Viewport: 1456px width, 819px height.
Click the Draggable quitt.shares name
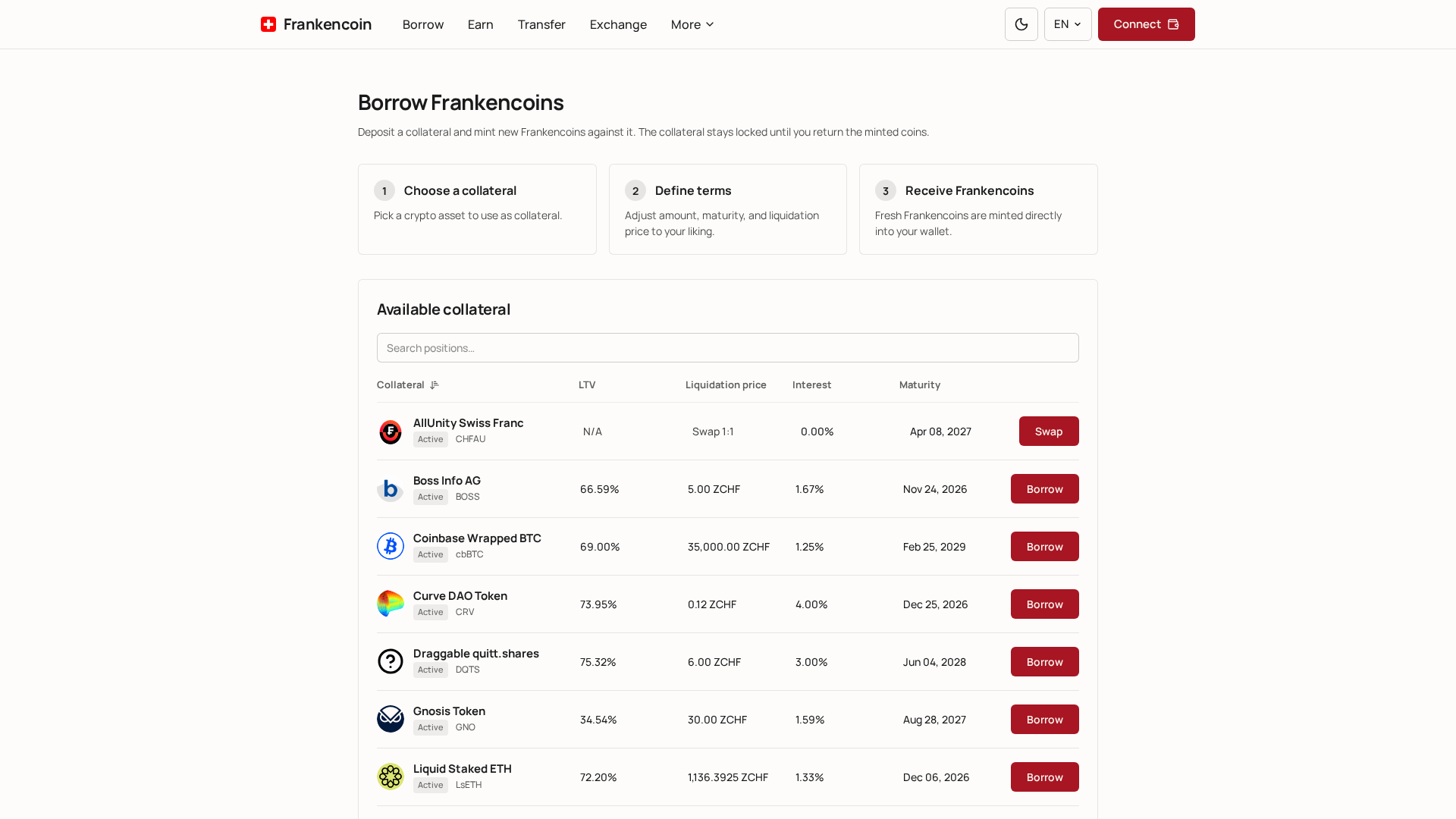(x=476, y=654)
